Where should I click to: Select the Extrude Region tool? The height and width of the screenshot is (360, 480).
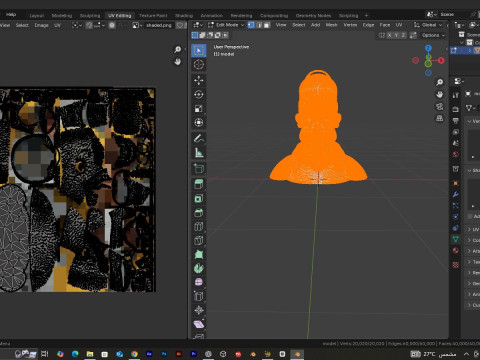tap(199, 184)
